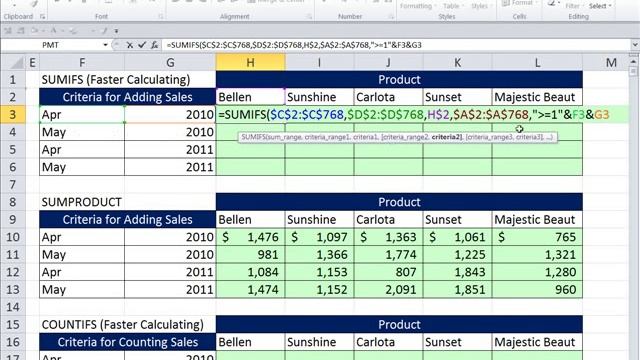This screenshot has width=640, height=360.
Task: Select the Sunshine cell in row 9
Action: coord(320,220)
